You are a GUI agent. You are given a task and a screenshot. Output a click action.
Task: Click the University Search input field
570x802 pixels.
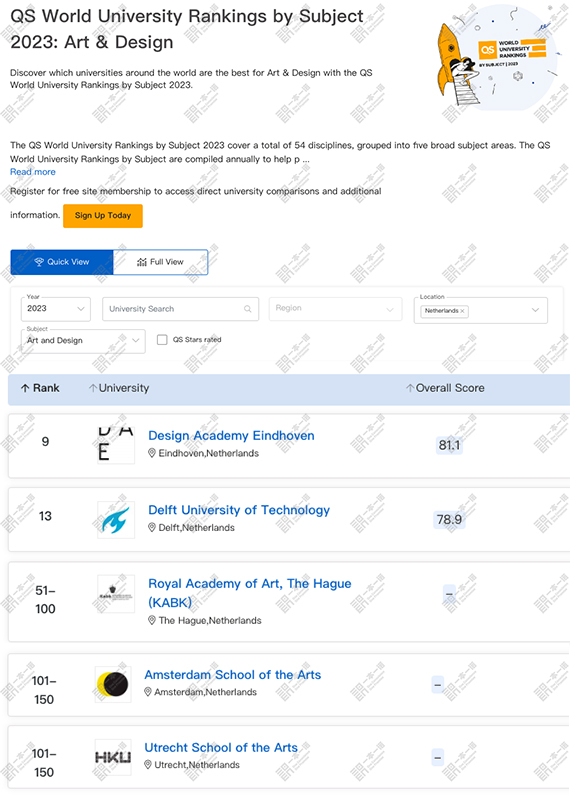point(181,309)
